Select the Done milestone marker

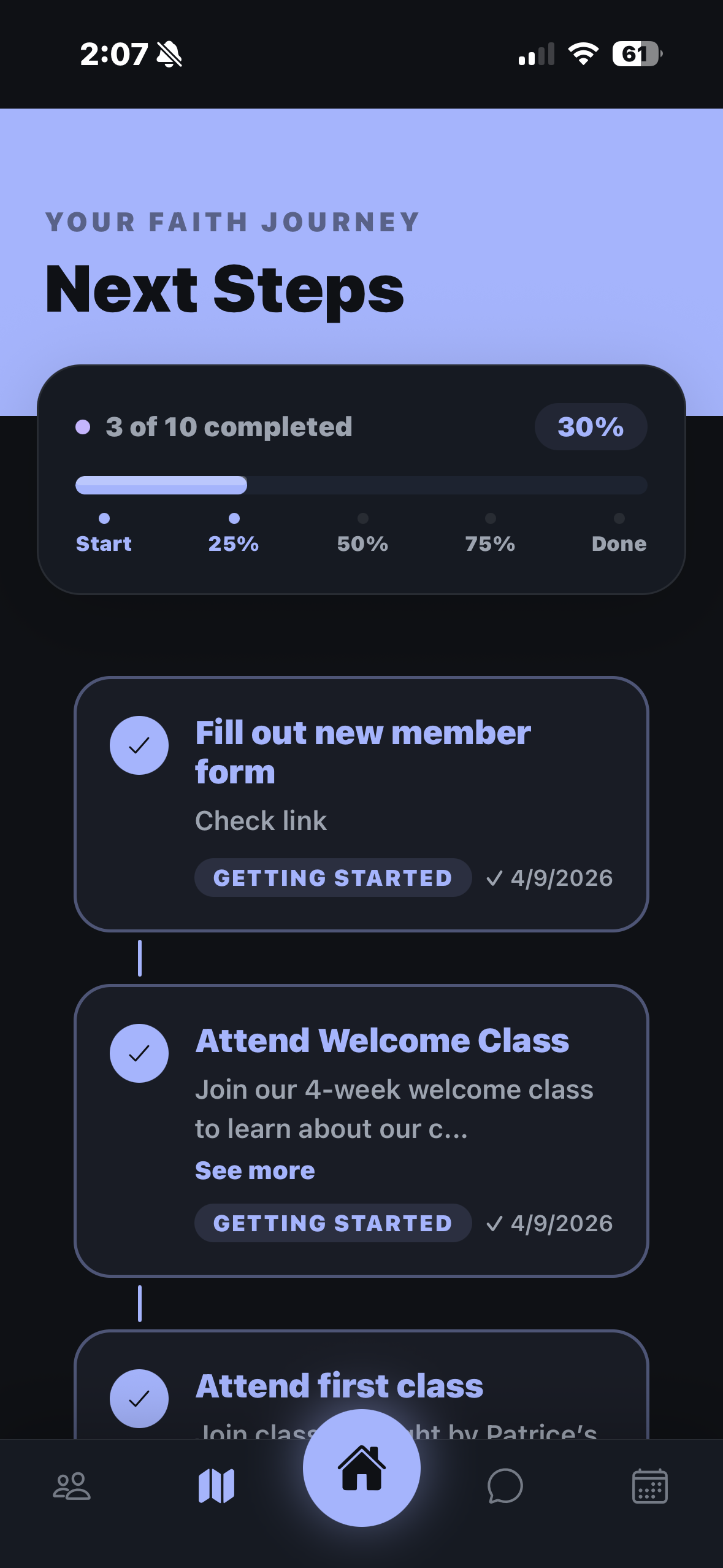(619, 533)
